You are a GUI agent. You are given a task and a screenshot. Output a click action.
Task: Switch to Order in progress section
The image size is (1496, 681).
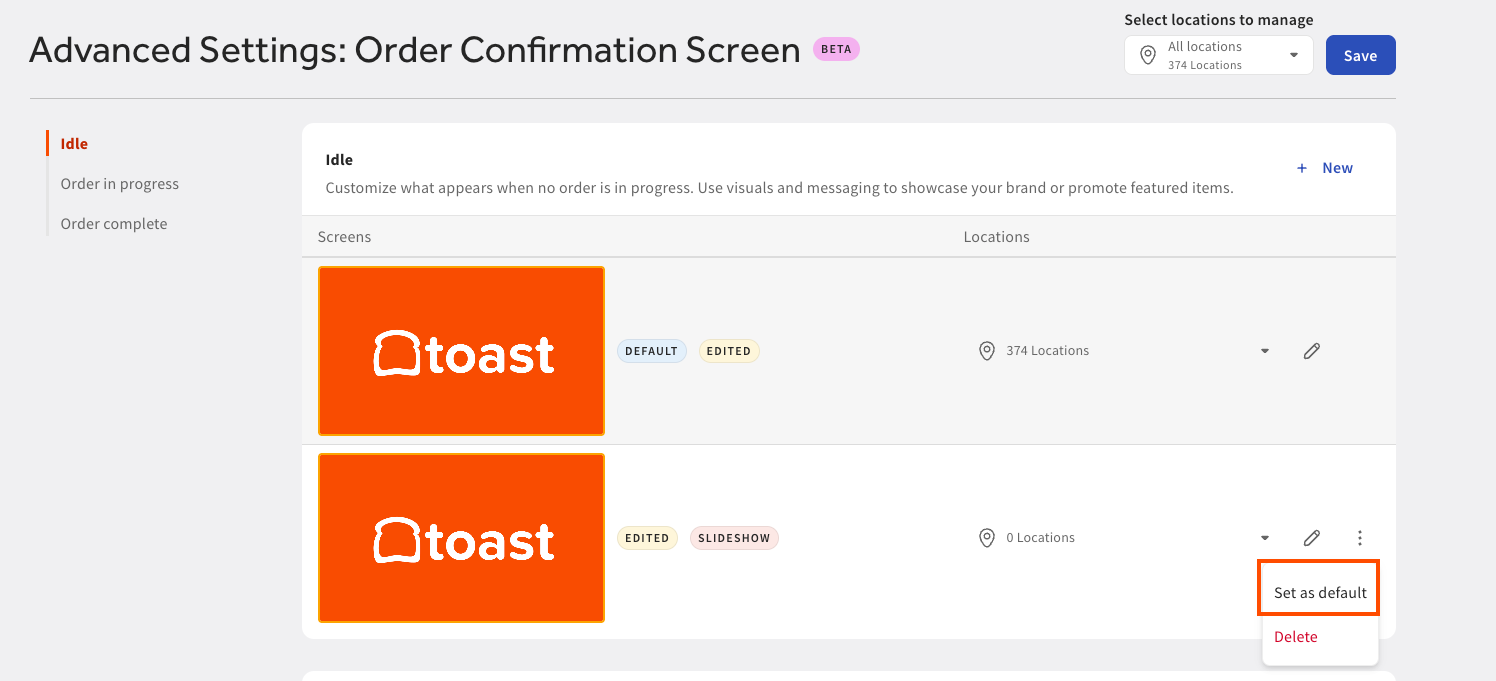[120, 184]
